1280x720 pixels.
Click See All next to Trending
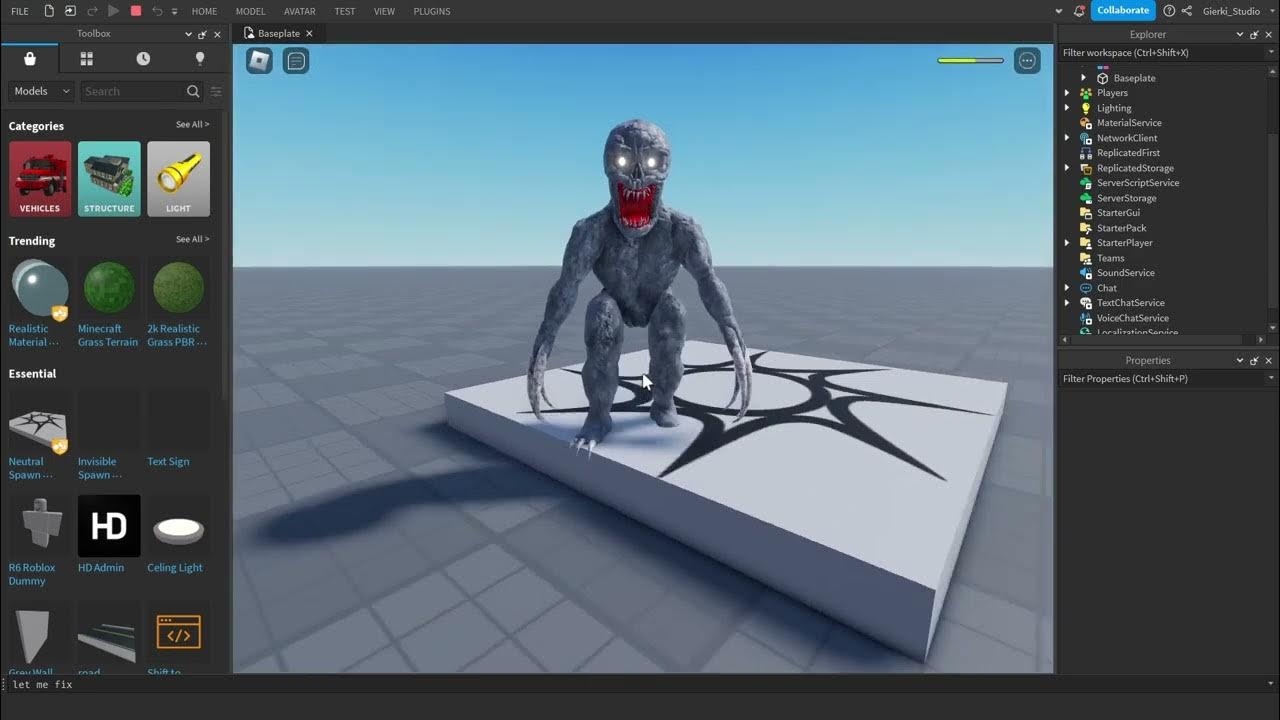193,240
